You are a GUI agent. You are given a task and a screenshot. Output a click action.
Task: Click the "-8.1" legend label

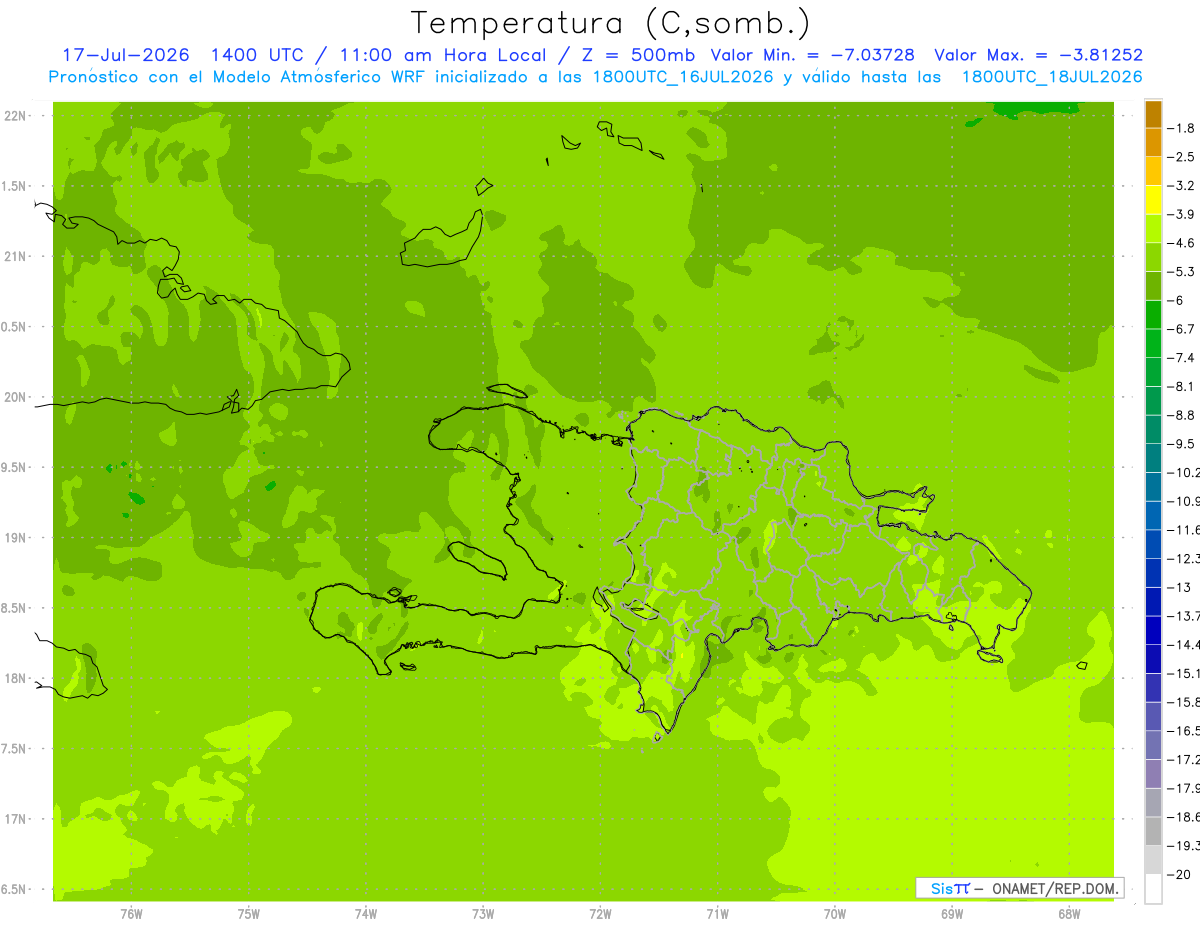click(x=1182, y=387)
